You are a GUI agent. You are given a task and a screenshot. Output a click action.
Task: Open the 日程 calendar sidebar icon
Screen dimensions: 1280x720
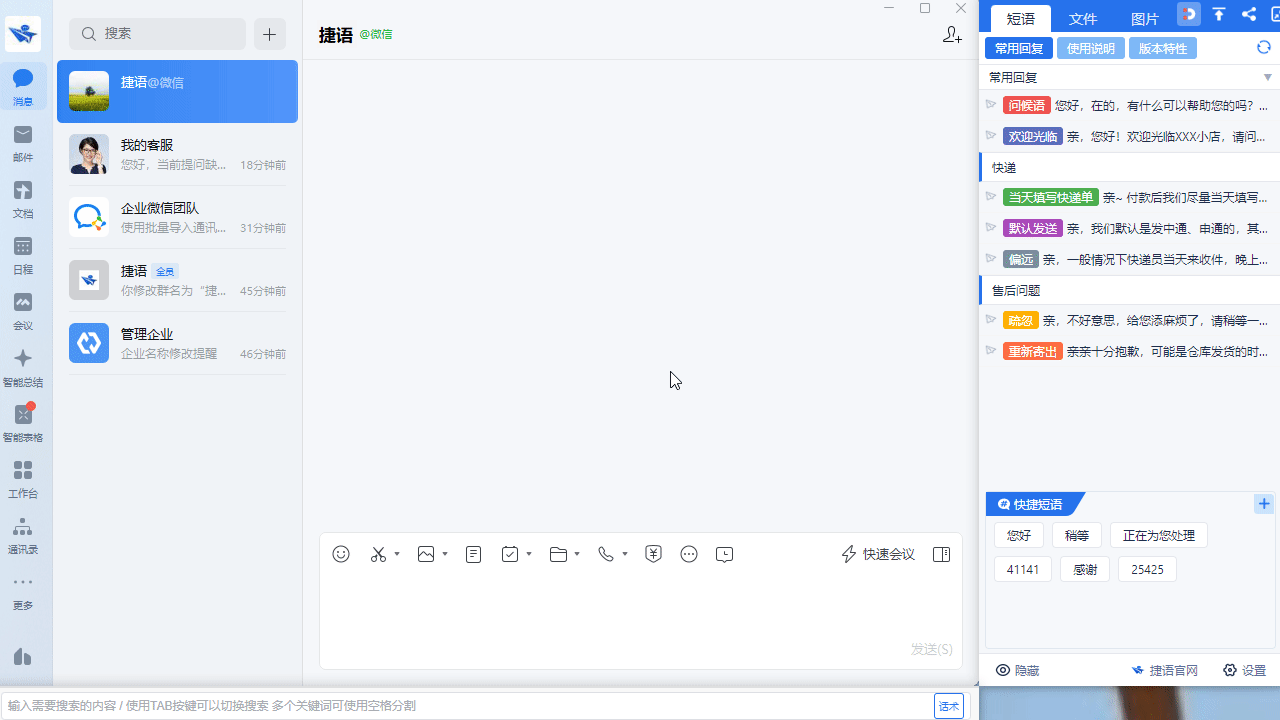point(23,254)
